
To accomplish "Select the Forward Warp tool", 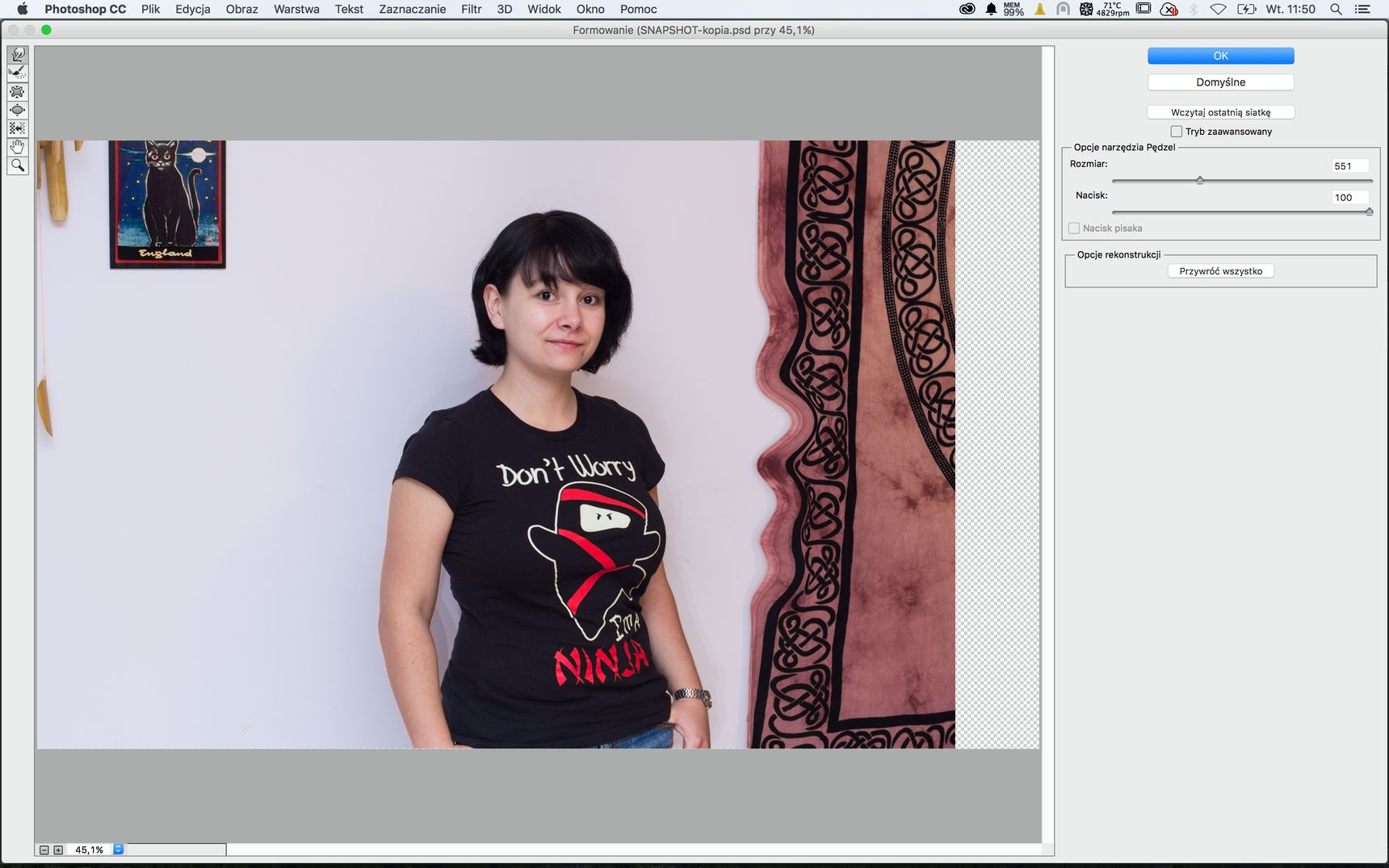I will tap(17, 54).
